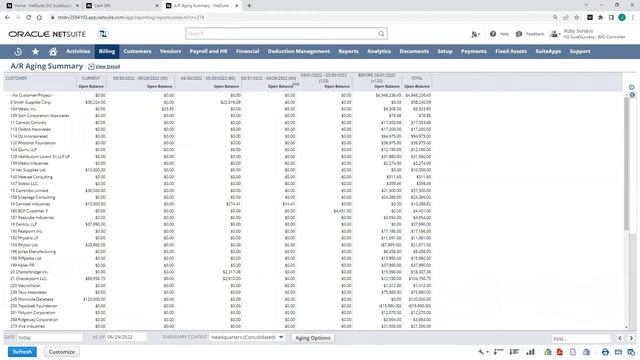This screenshot has width=640, height=360.
Task: Click the bar chart graph icon
Action: [530, 352]
